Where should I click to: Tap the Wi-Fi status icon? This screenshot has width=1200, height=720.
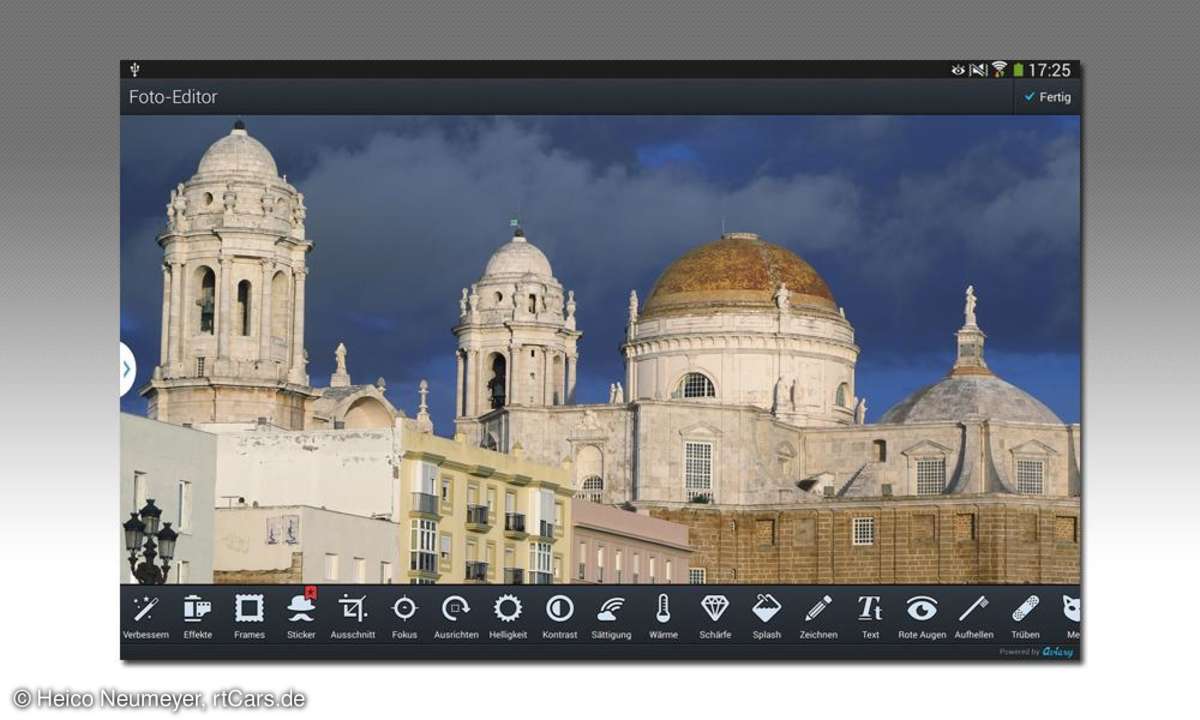click(999, 70)
